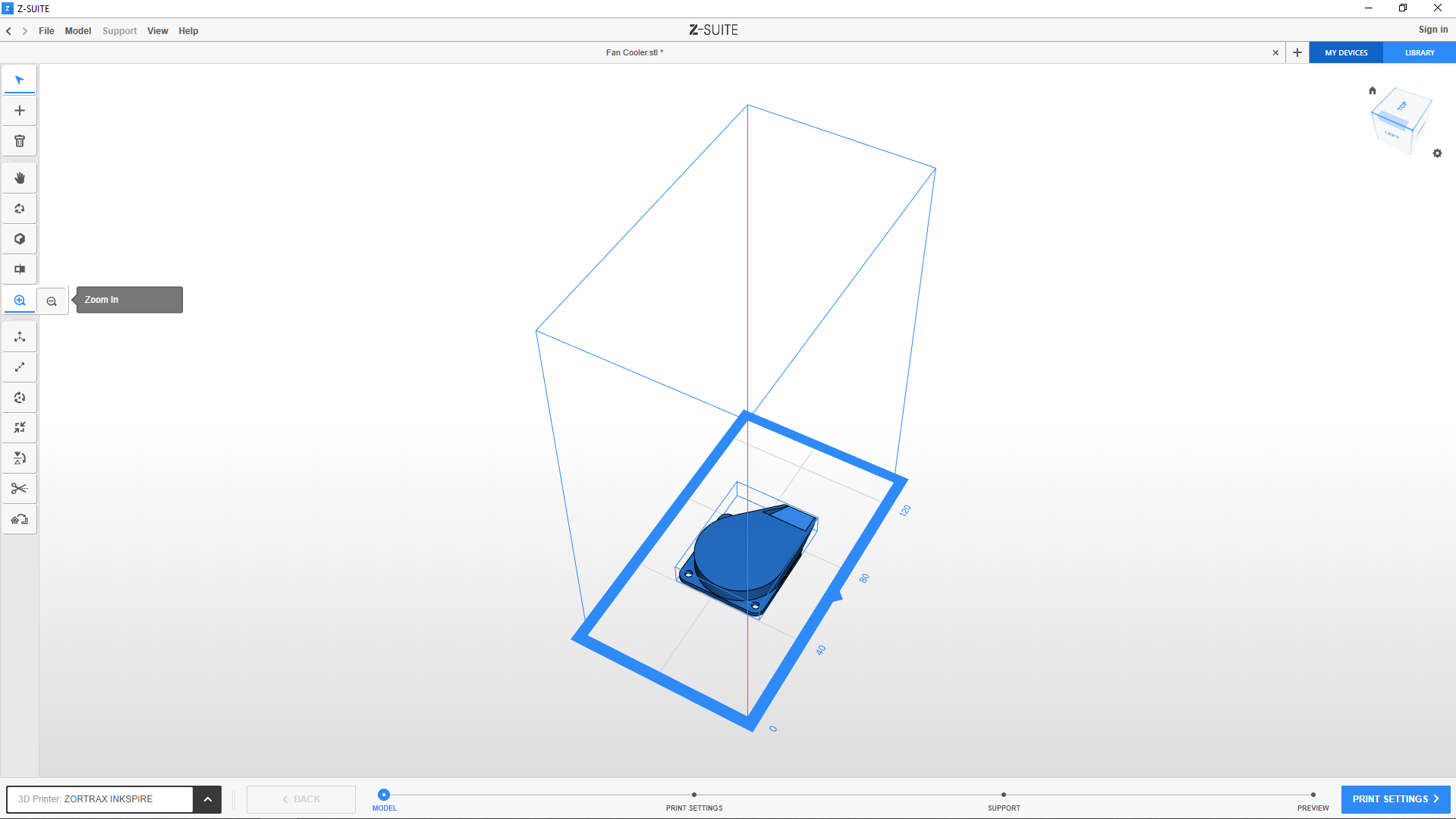Click the trash delete model icon
This screenshot has width=1456, height=819.
[x=20, y=141]
